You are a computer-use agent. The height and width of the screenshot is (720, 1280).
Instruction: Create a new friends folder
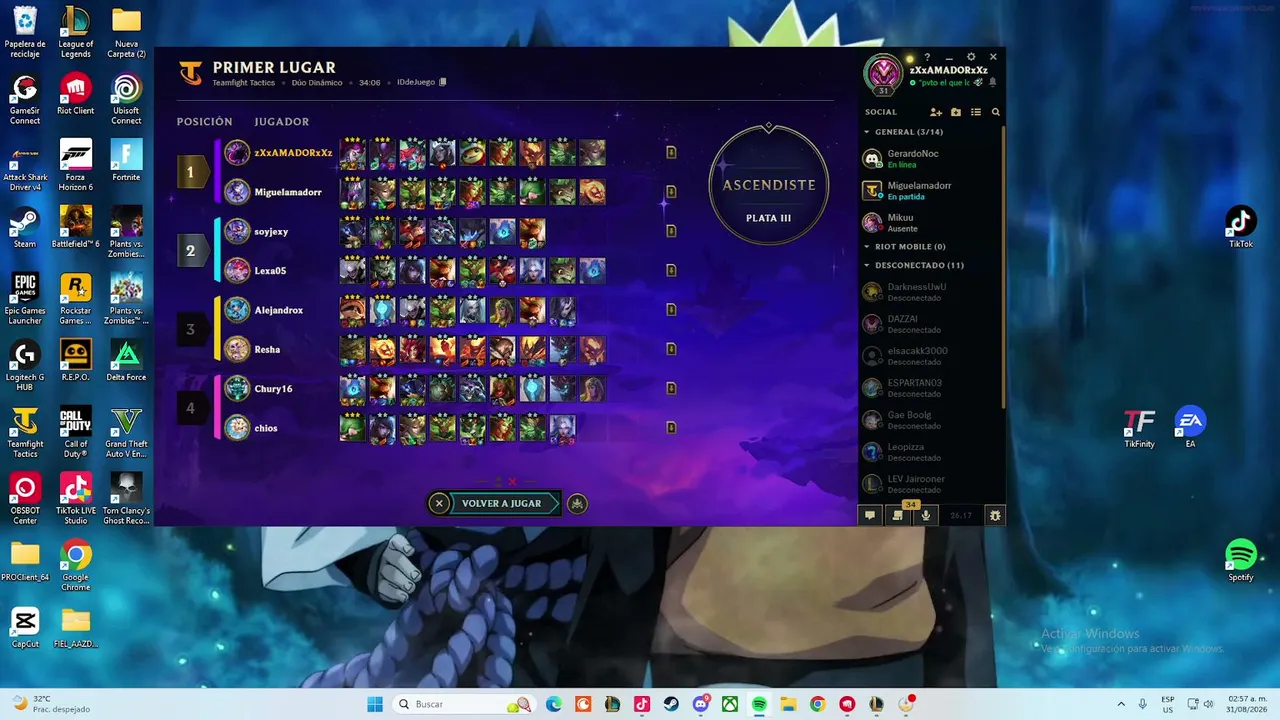pyautogui.click(x=956, y=112)
